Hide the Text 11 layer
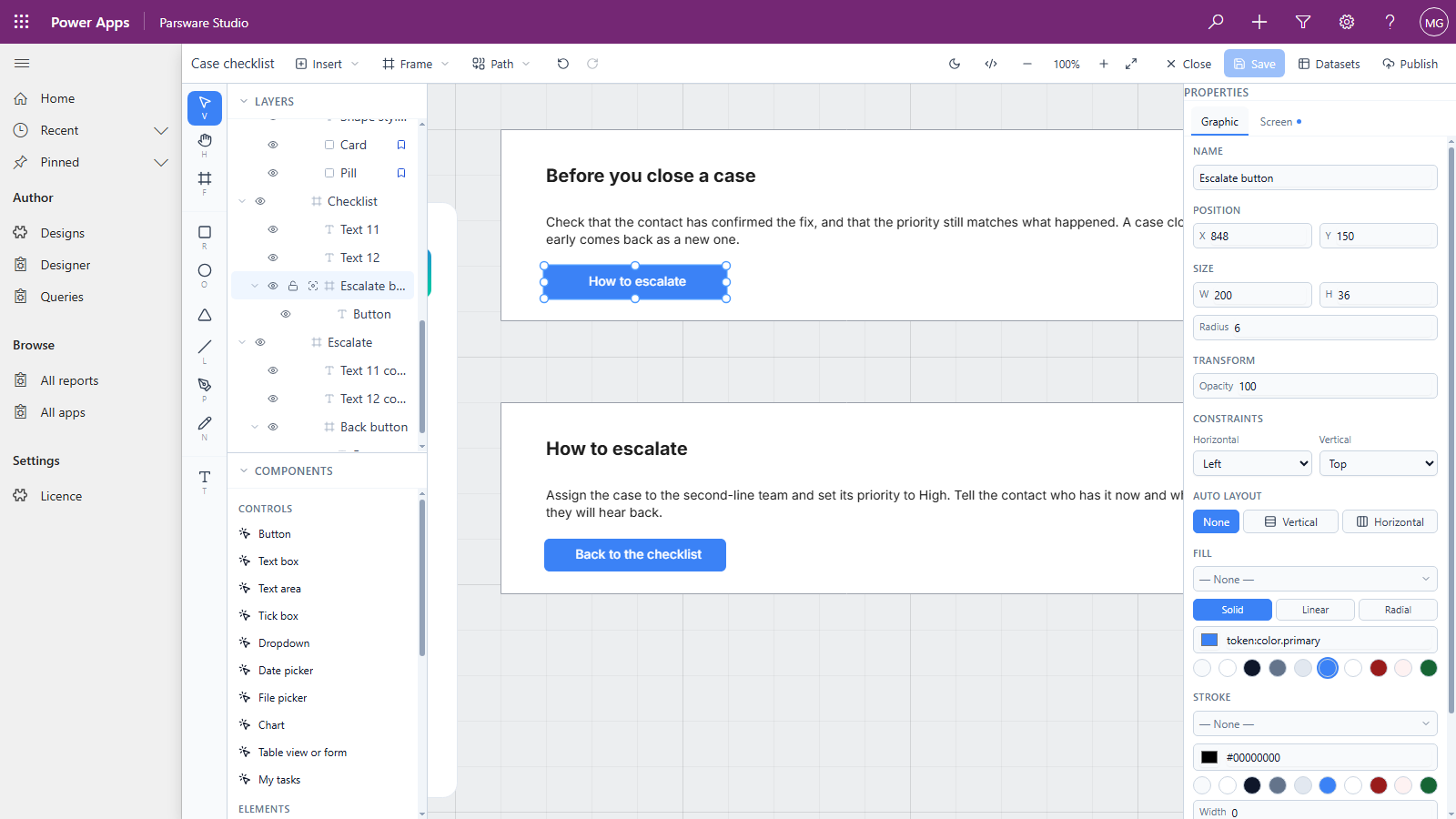The width and height of the screenshot is (1456, 819). [273, 229]
